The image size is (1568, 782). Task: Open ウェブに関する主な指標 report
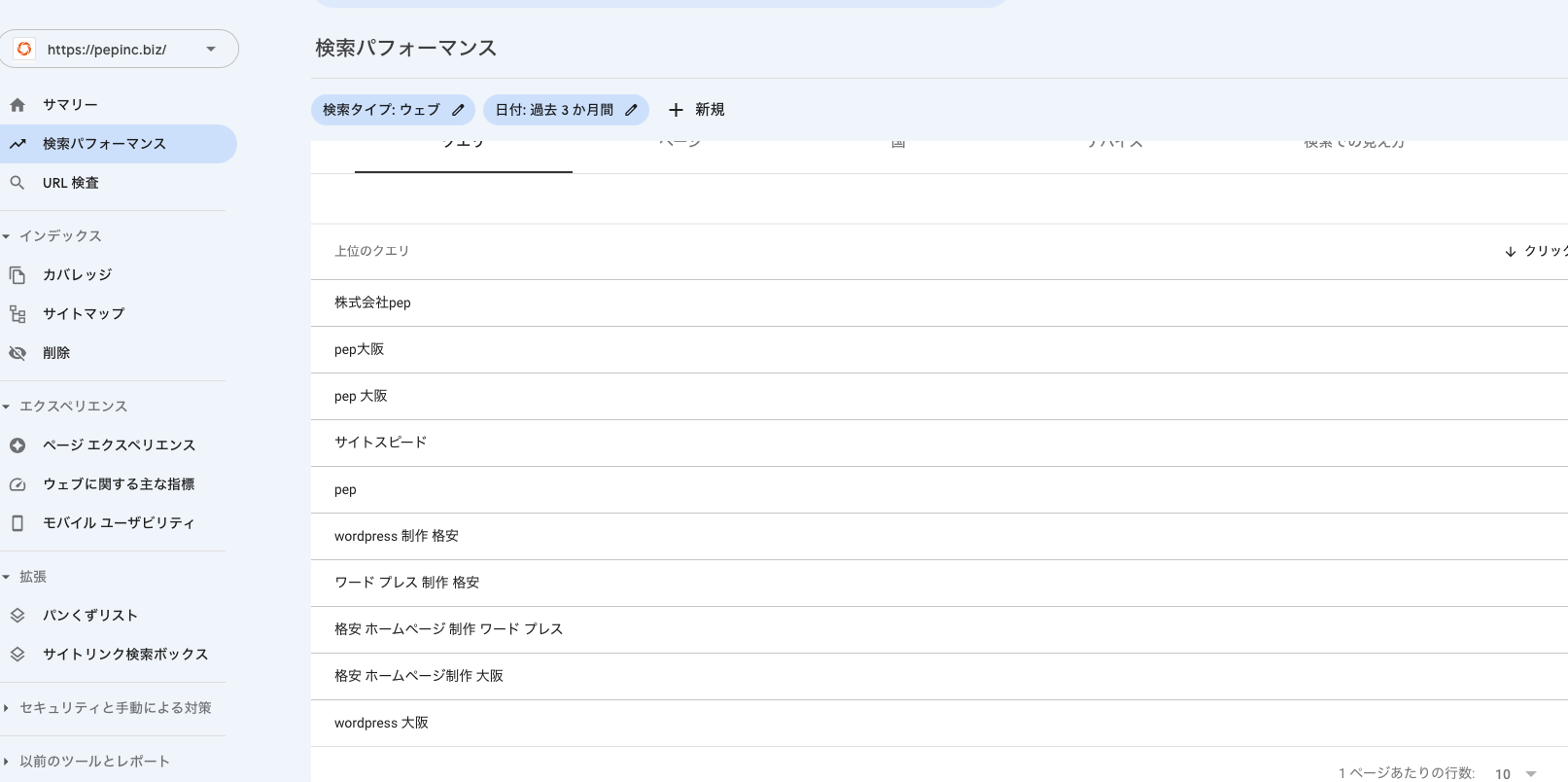[x=118, y=484]
